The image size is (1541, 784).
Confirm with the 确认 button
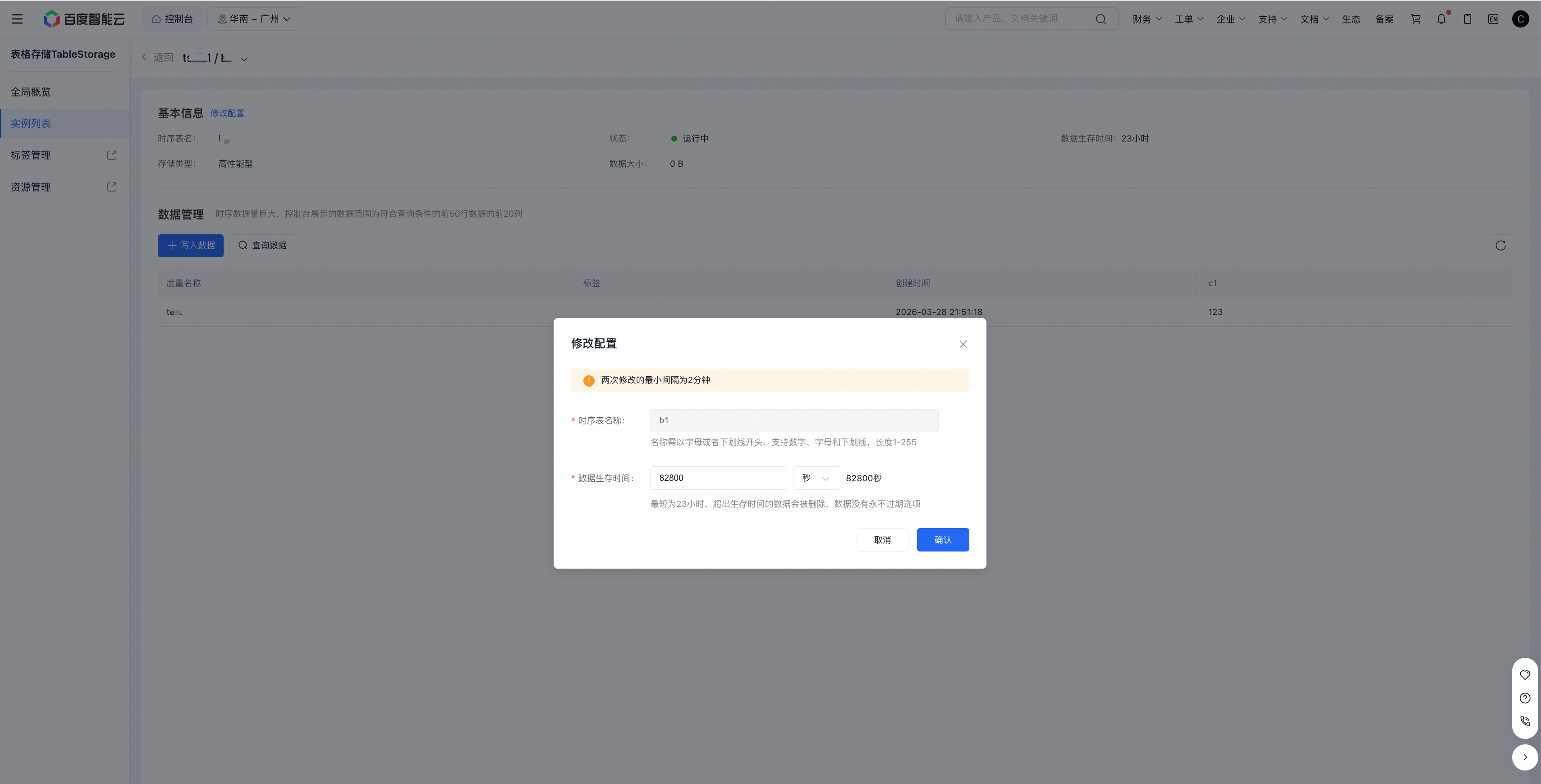[x=942, y=540]
